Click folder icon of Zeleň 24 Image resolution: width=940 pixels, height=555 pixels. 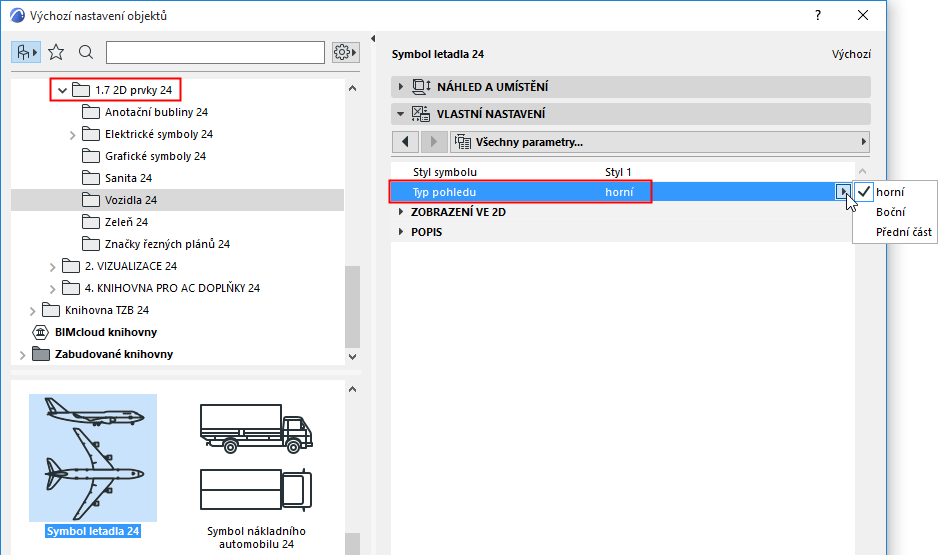pos(91,222)
